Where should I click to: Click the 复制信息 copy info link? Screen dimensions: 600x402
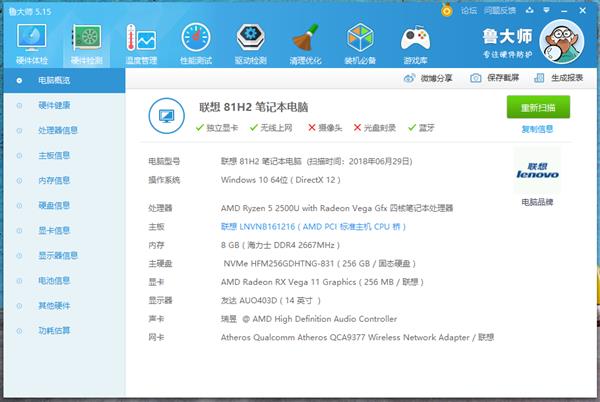(537, 129)
